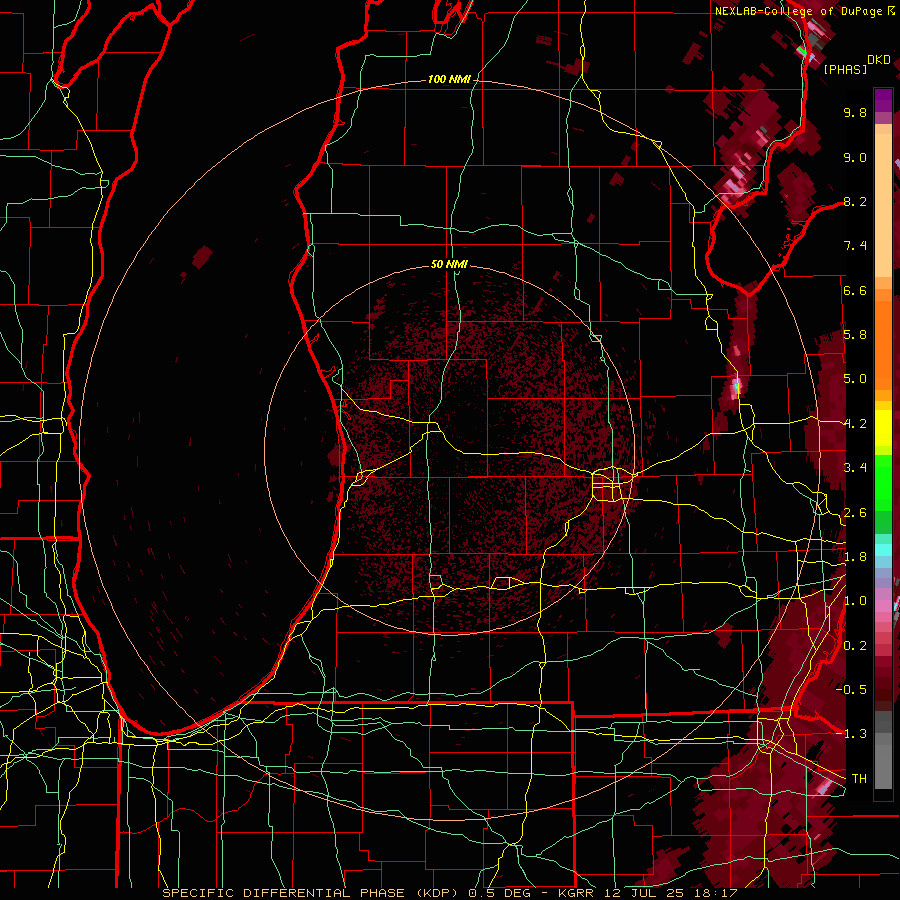Pick the cyan band of the color bar

tap(883, 550)
